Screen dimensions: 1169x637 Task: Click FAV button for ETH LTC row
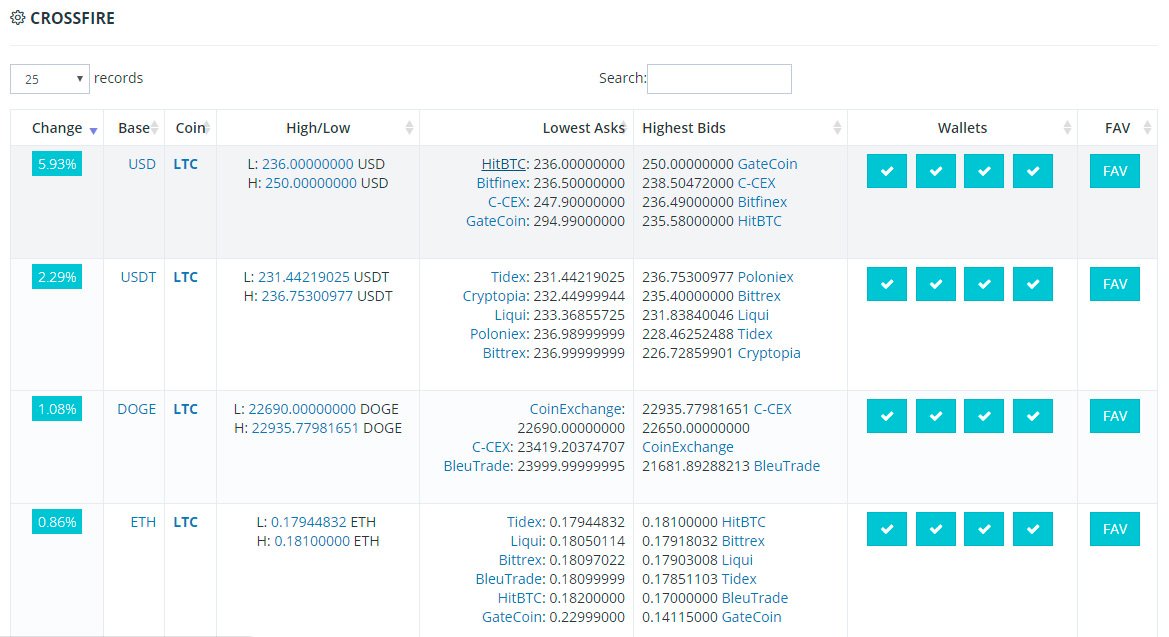(x=1115, y=529)
